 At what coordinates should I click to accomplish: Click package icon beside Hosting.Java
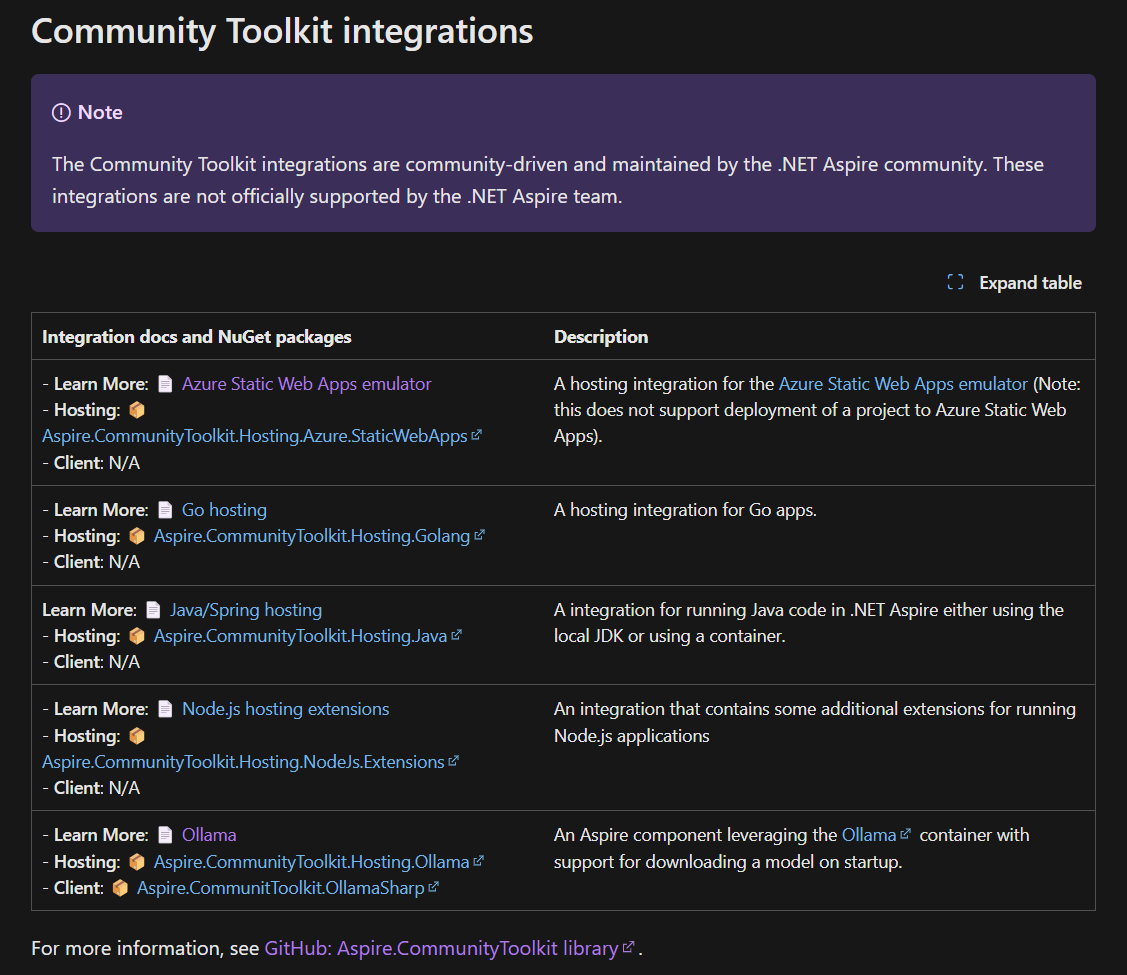click(137, 636)
